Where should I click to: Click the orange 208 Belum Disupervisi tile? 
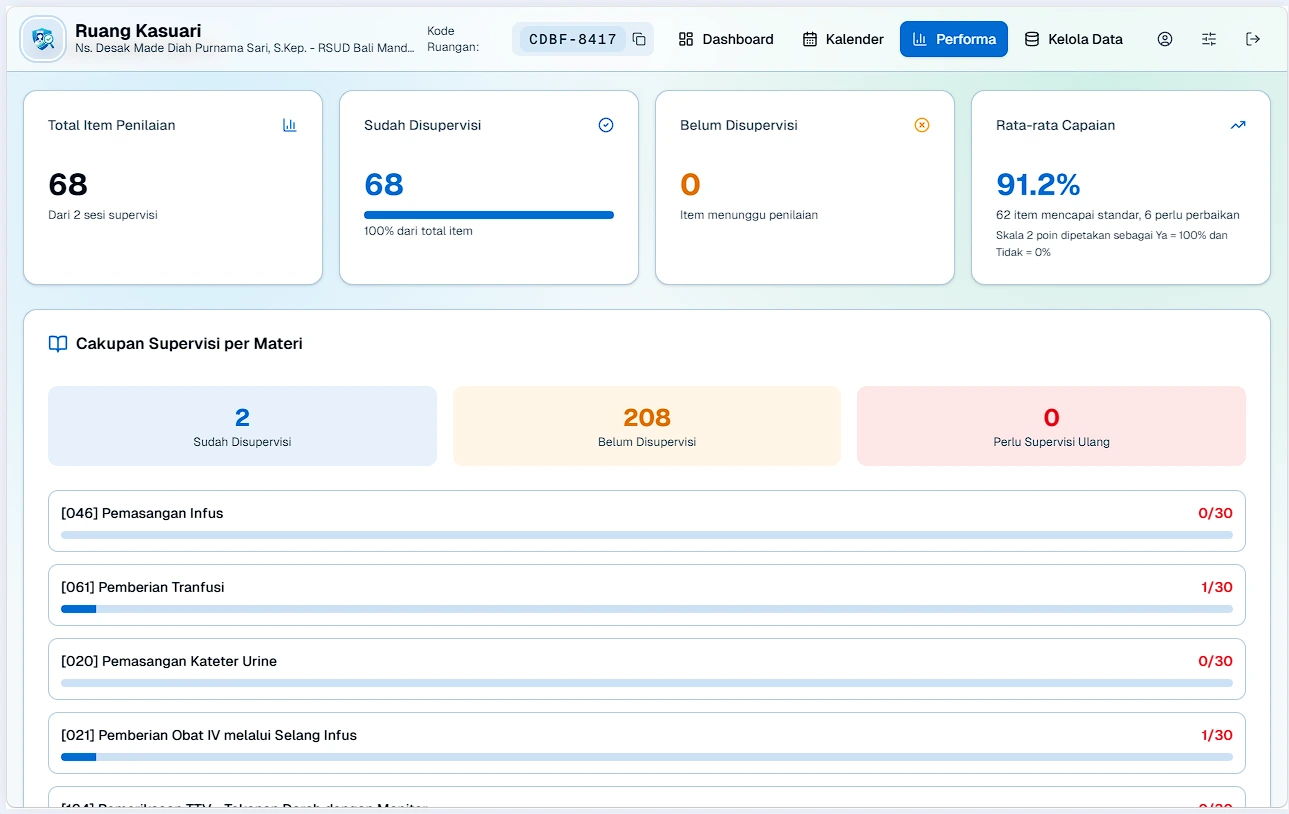click(647, 426)
